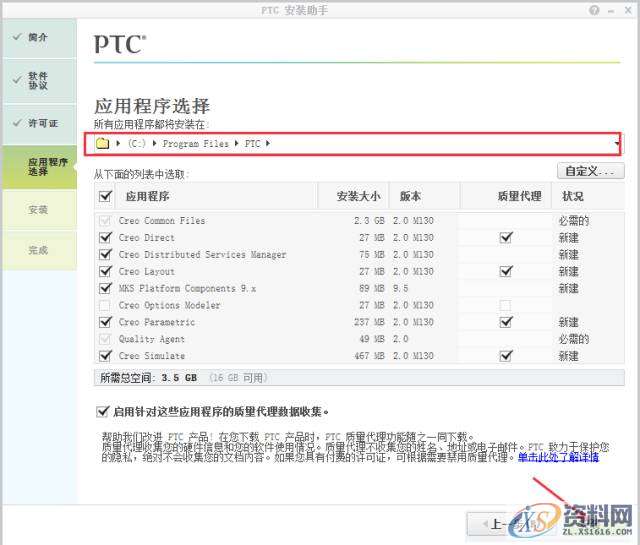Select the 安装 step in sidebar
This screenshot has width=640, height=545.
tap(39, 210)
